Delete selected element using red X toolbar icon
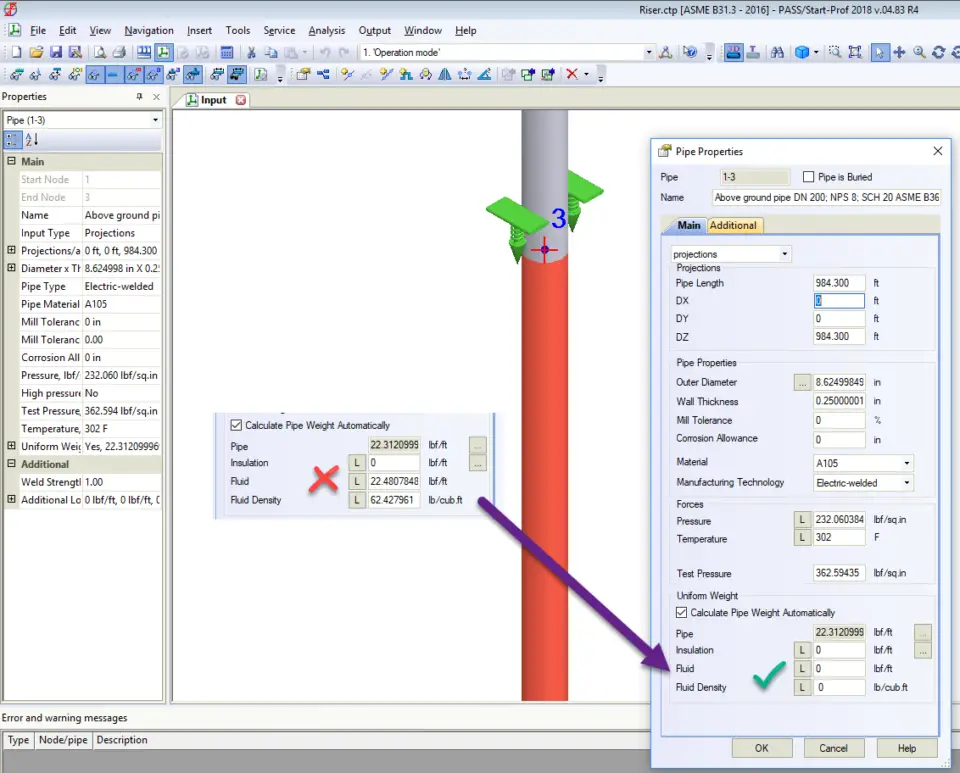This screenshot has height=773, width=960. click(x=571, y=74)
